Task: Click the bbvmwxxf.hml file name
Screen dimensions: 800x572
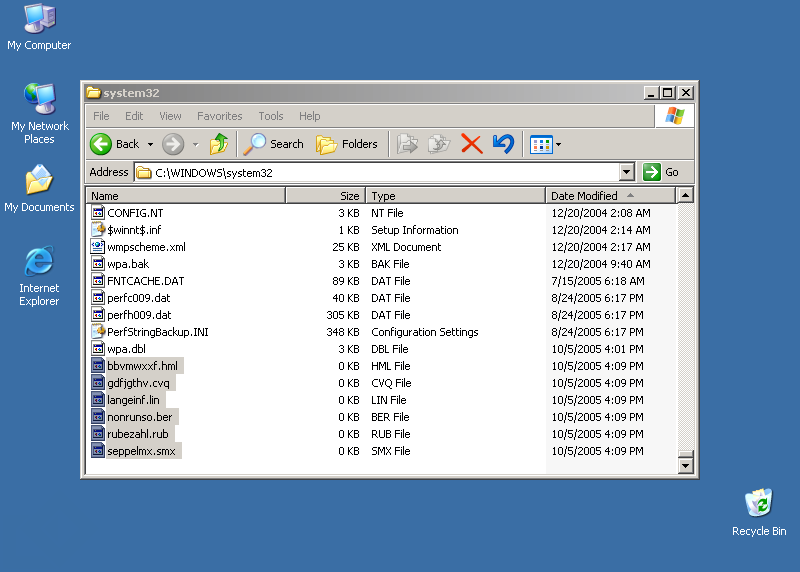Action: (x=142, y=366)
